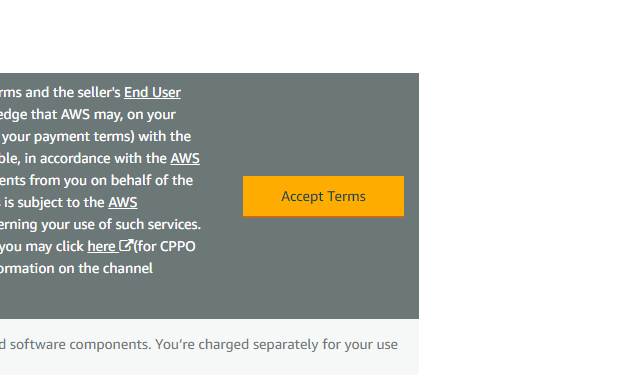Click the 'erning your use of such services.' text
Screen dimensions: 631x375
coord(100,224)
